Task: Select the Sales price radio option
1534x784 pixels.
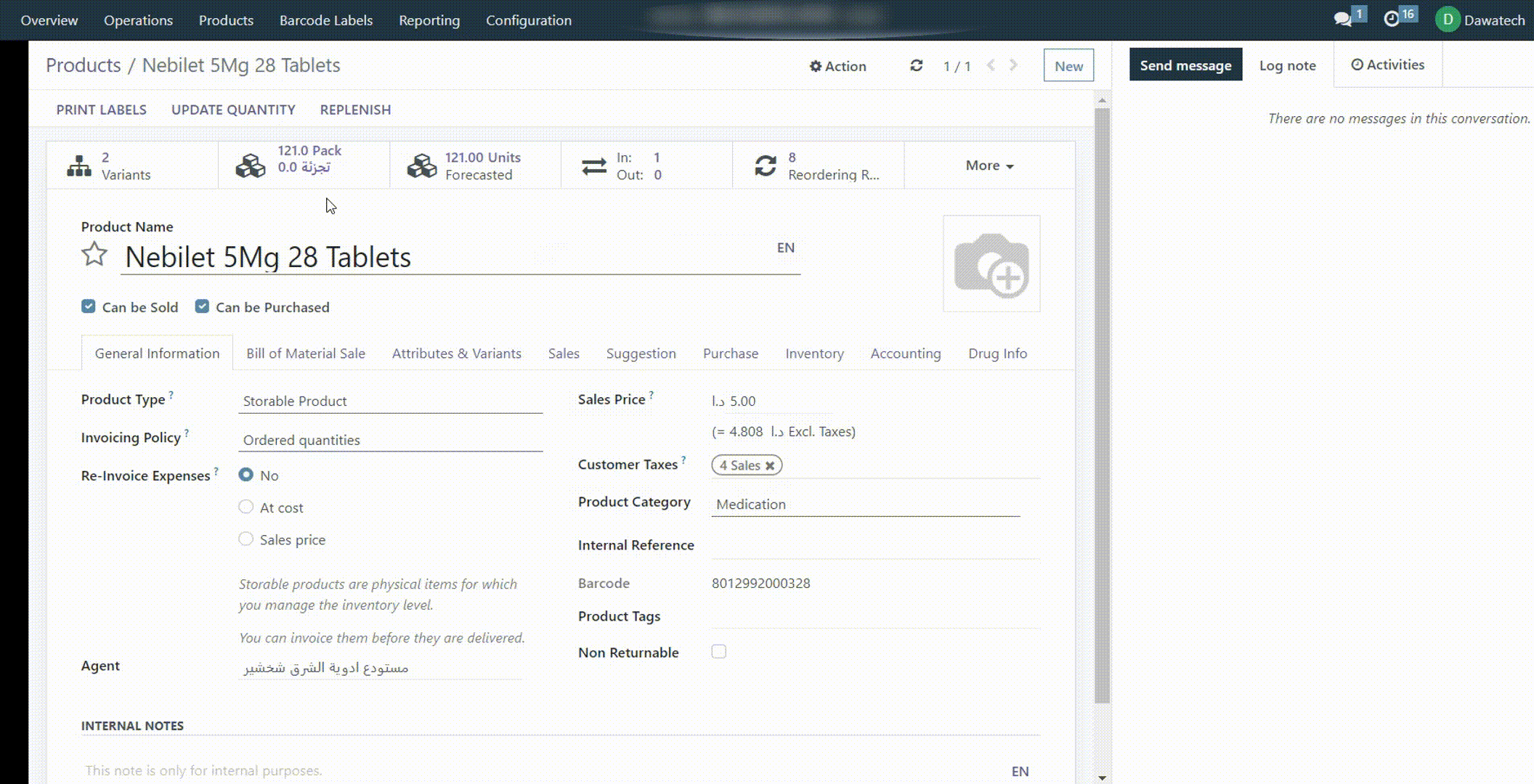Action: click(x=245, y=539)
